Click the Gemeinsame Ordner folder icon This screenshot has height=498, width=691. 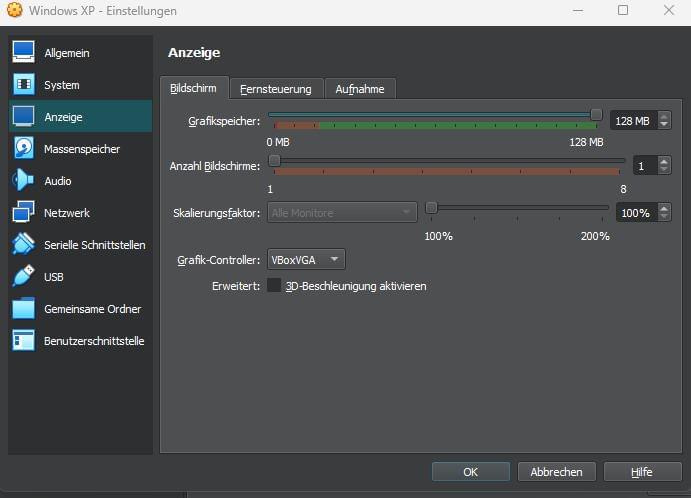pos(23,308)
